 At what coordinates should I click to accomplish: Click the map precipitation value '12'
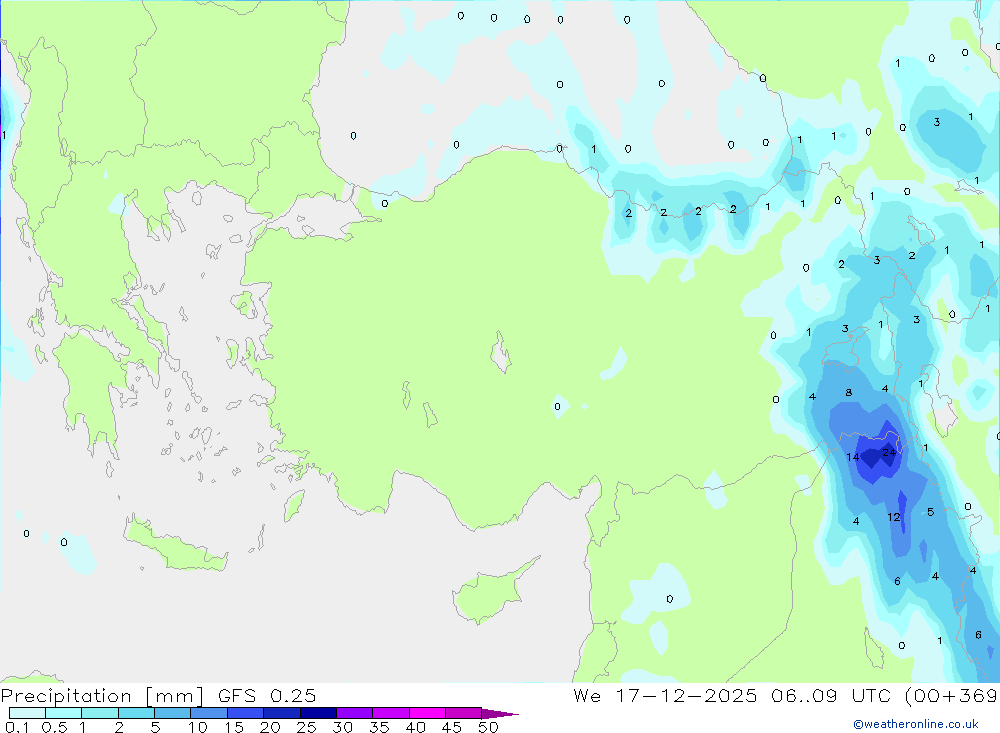point(893,517)
